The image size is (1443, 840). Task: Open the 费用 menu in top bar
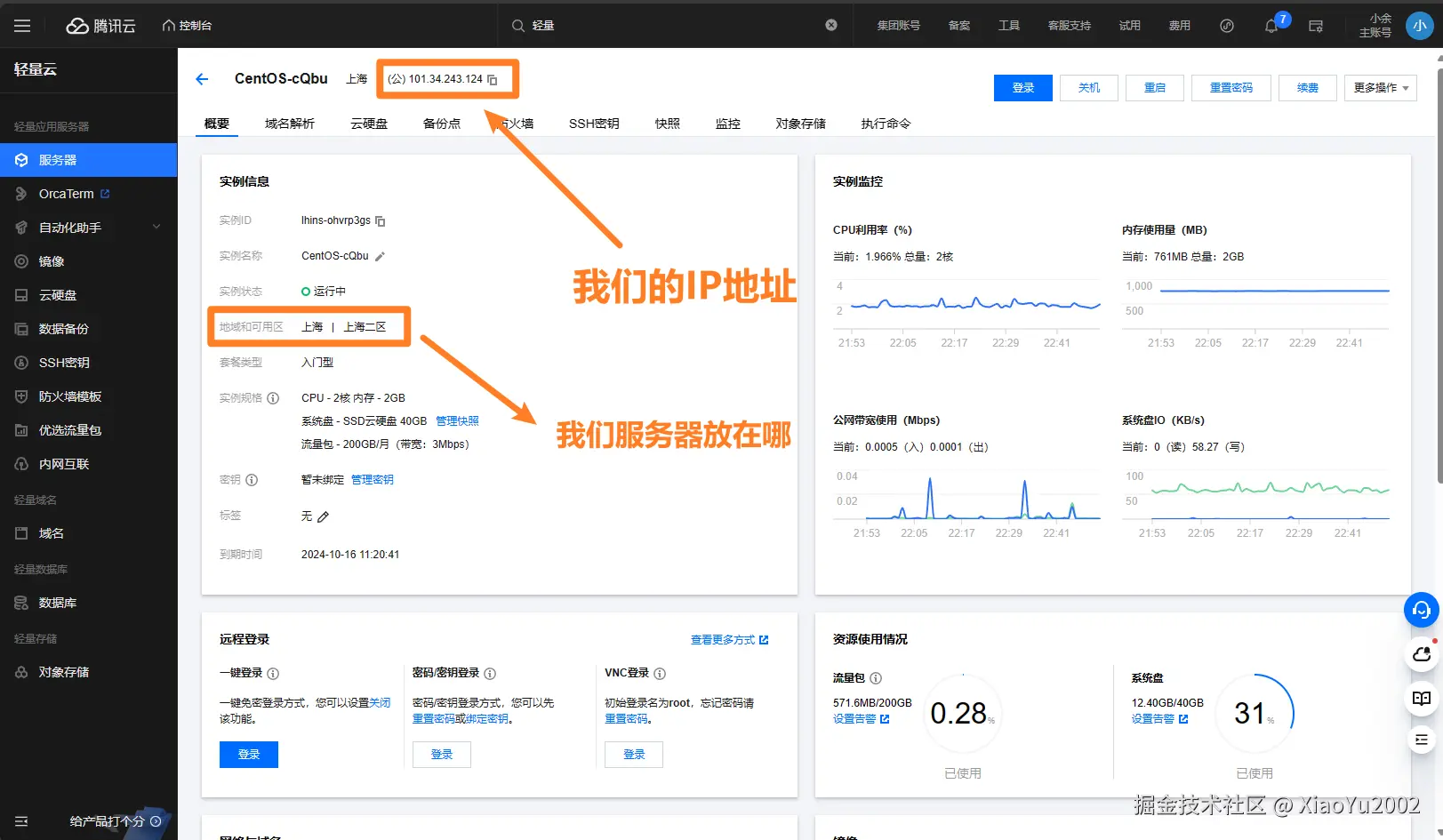1180,25
